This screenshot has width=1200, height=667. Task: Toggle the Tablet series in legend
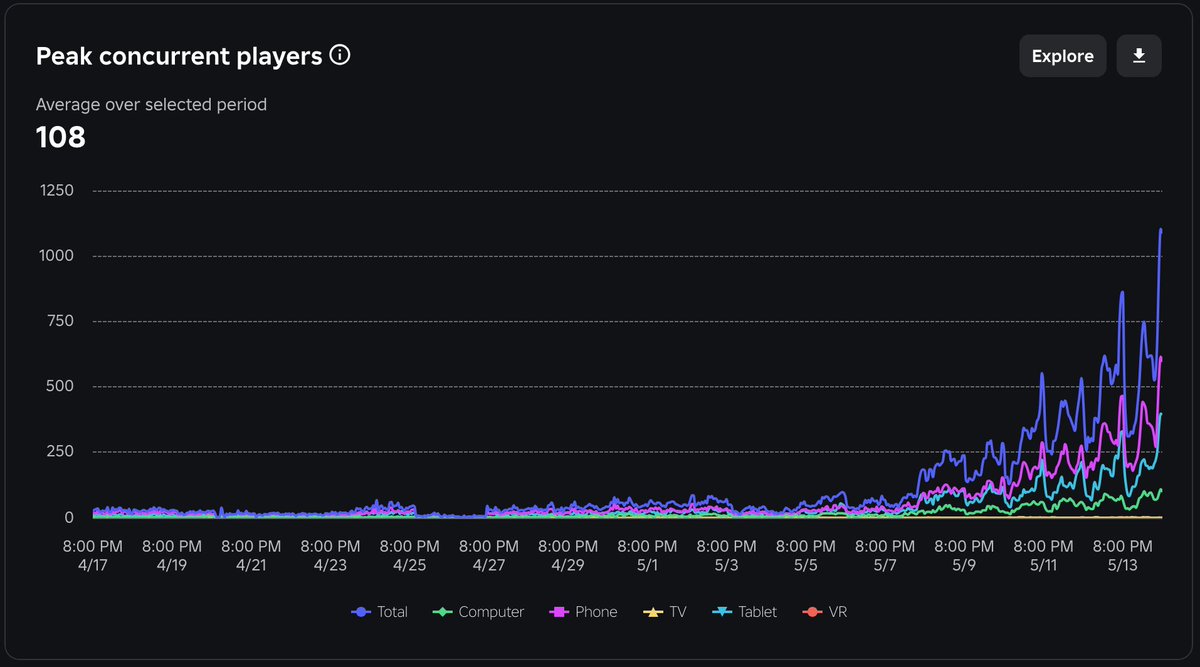point(744,612)
